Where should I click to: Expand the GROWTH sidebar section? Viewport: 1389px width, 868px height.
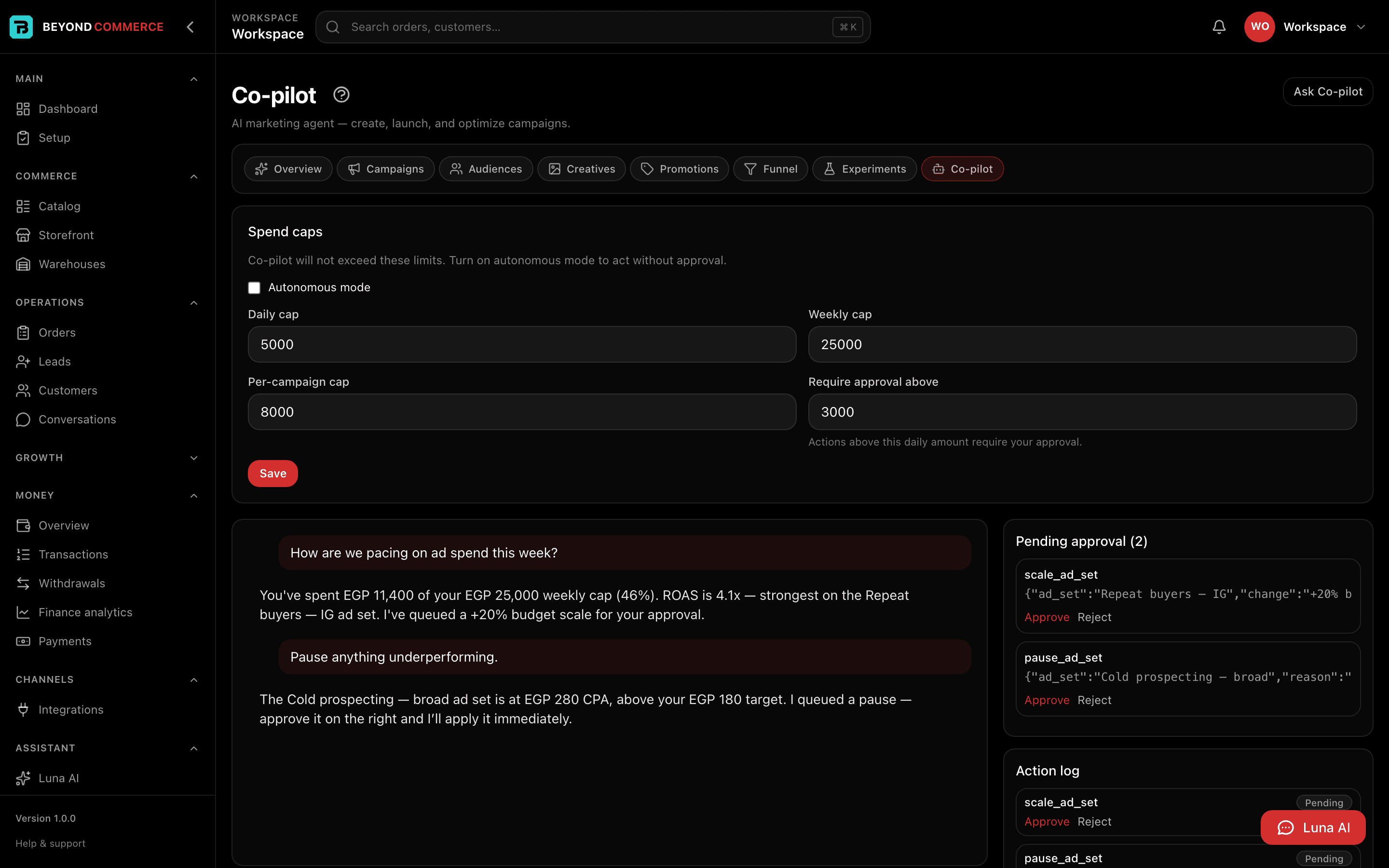click(x=193, y=458)
